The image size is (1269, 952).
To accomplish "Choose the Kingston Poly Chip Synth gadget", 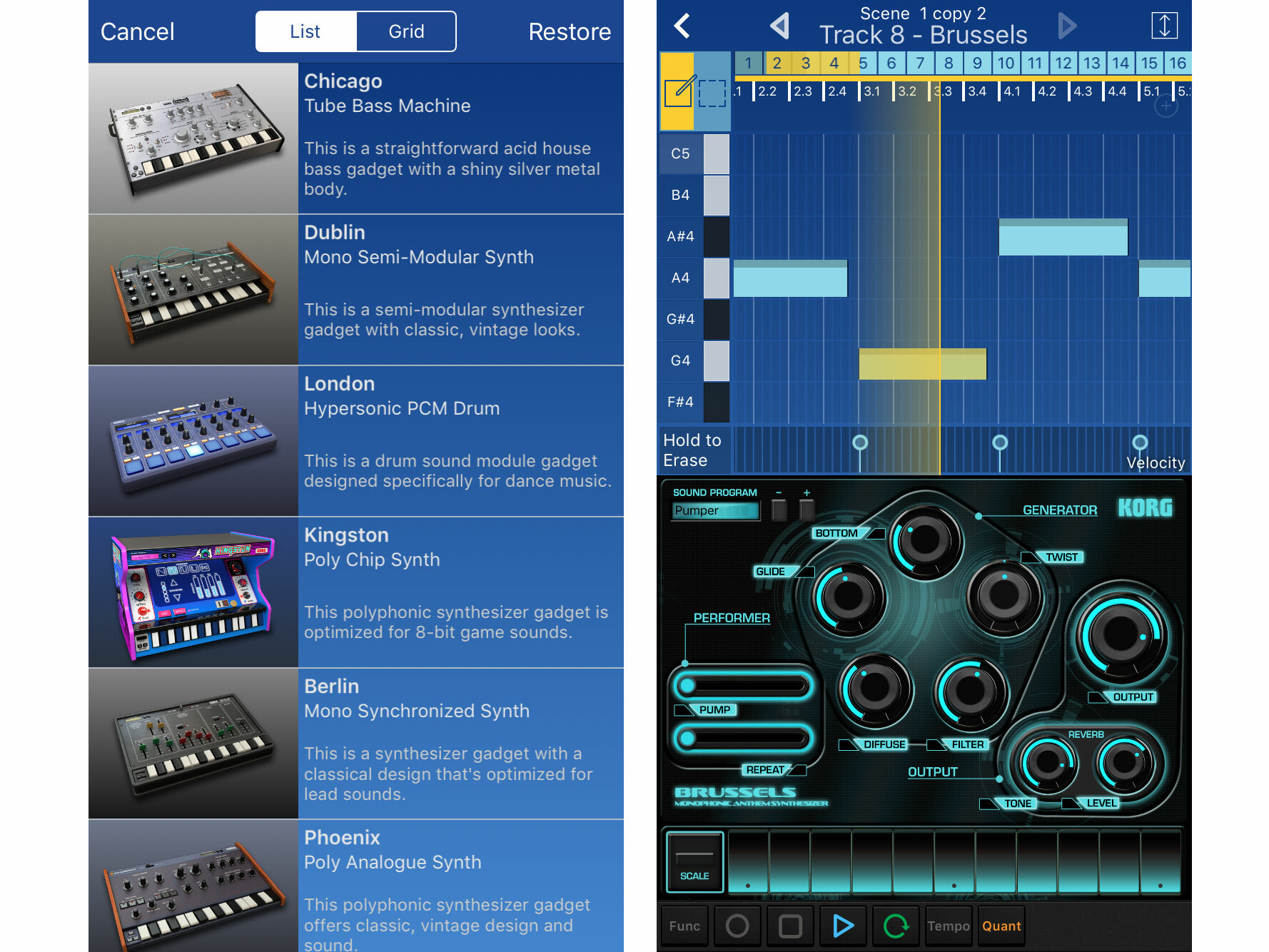I will tap(356, 592).
